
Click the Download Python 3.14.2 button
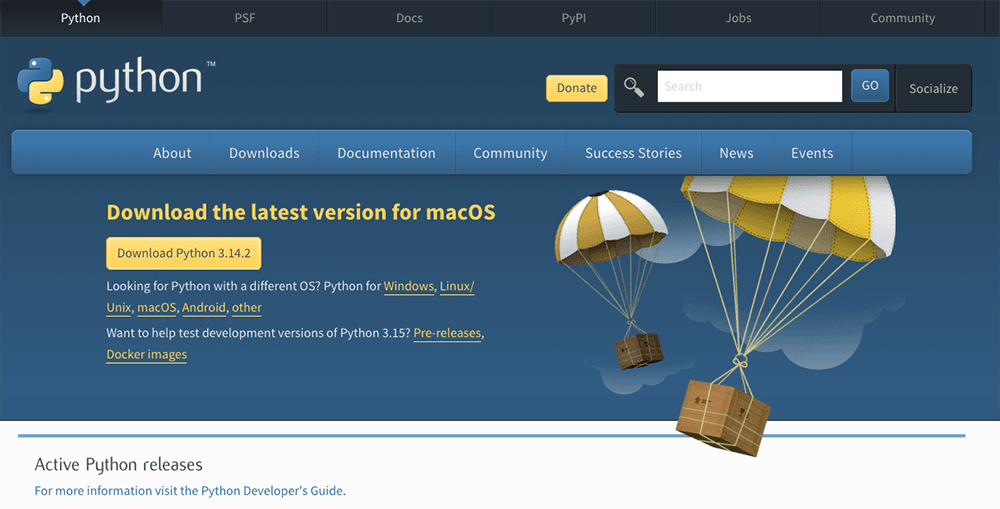(184, 253)
